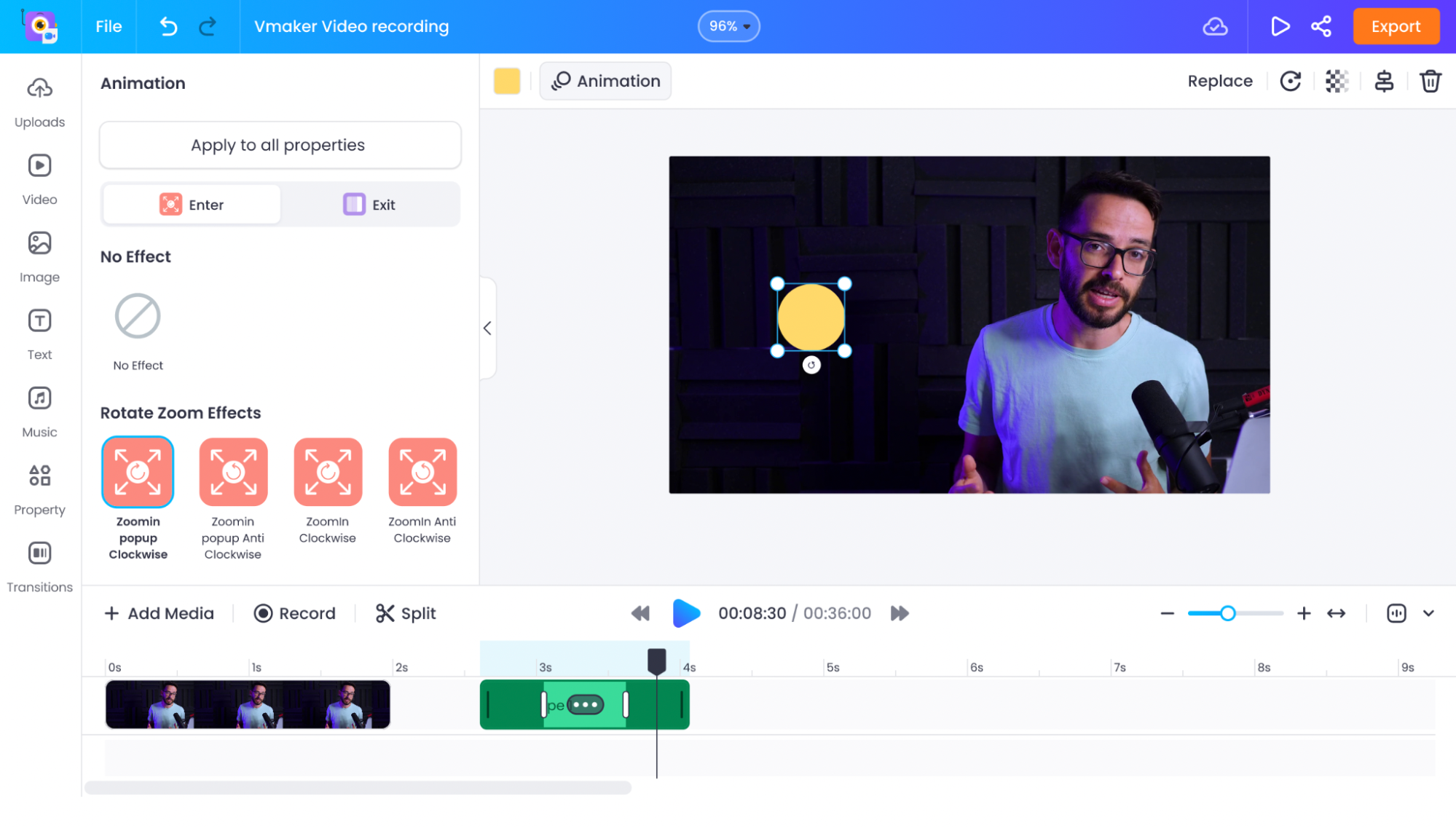Click Apply to all properties
The height and width of the screenshot is (828, 1456).
point(279,145)
